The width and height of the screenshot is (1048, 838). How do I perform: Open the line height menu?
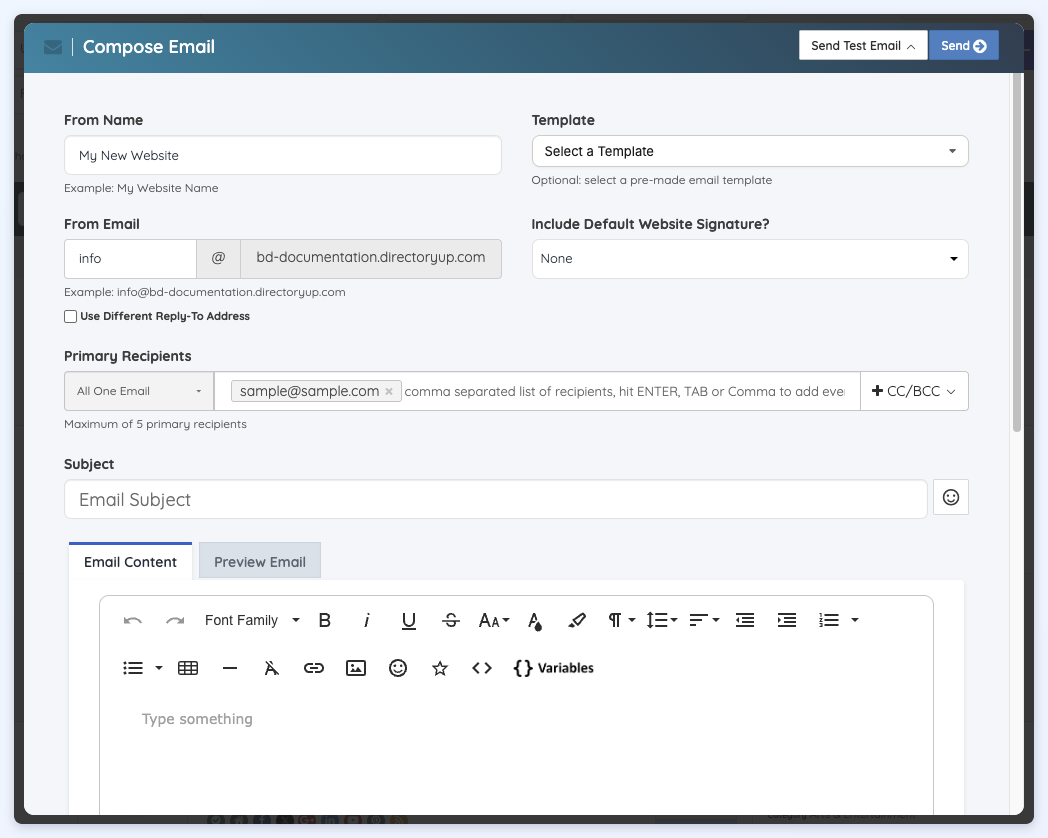coord(662,621)
